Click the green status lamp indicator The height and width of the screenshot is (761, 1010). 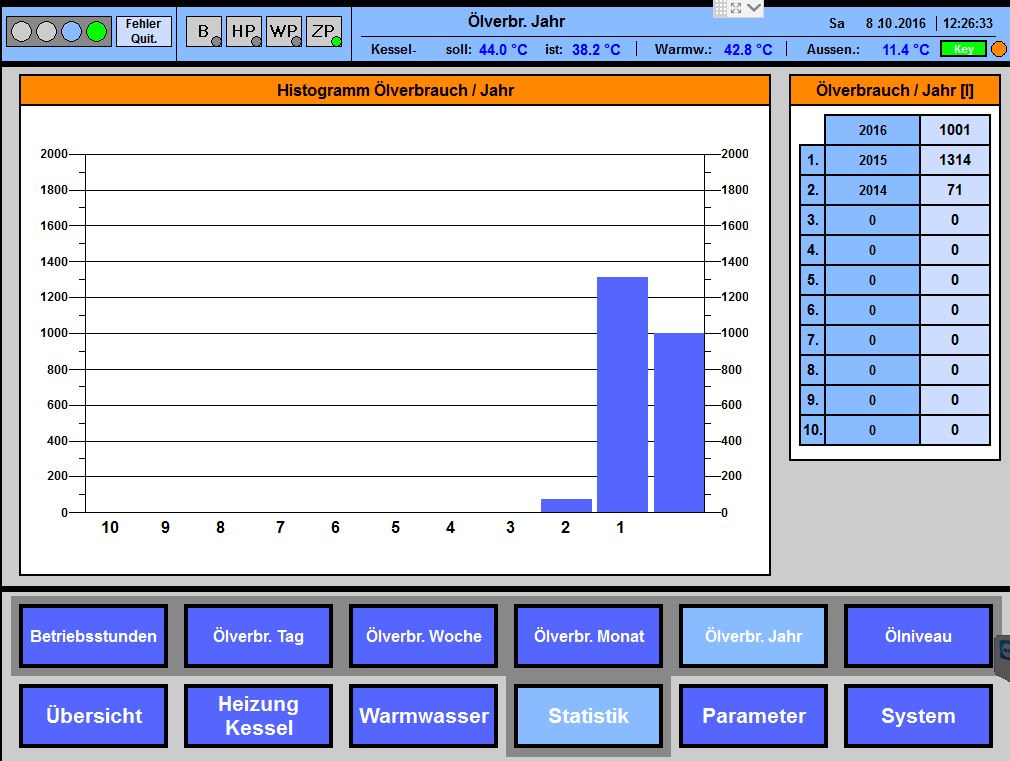pyautogui.click(x=97, y=31)
